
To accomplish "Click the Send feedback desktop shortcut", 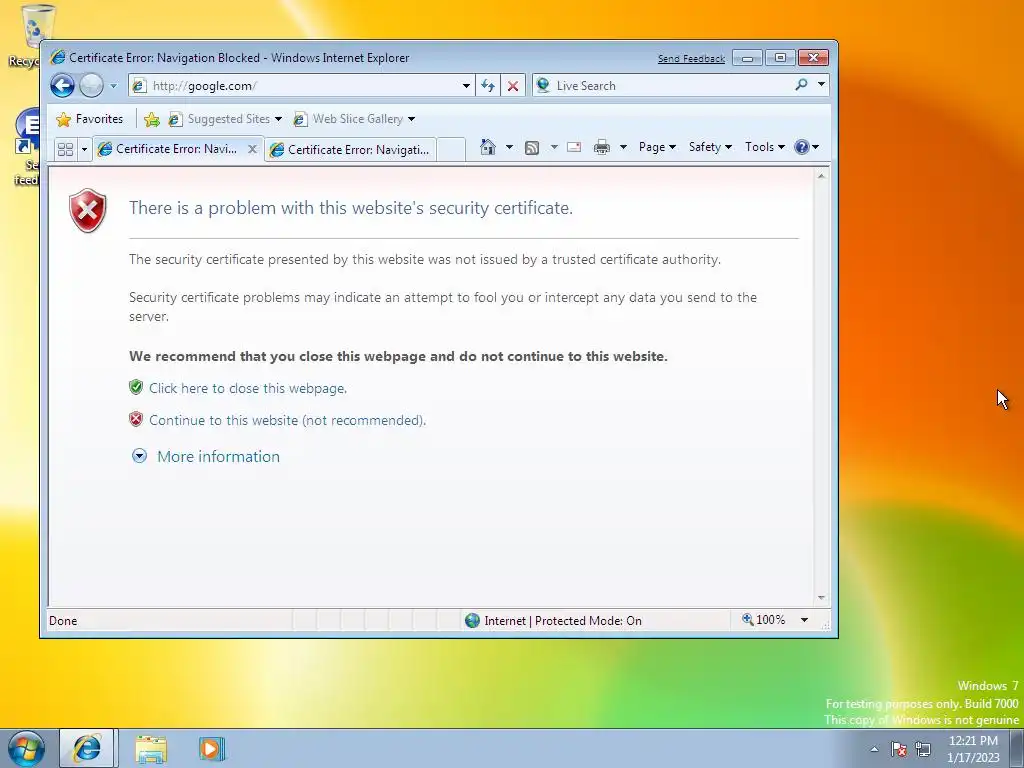I will (x=27, y=148).
